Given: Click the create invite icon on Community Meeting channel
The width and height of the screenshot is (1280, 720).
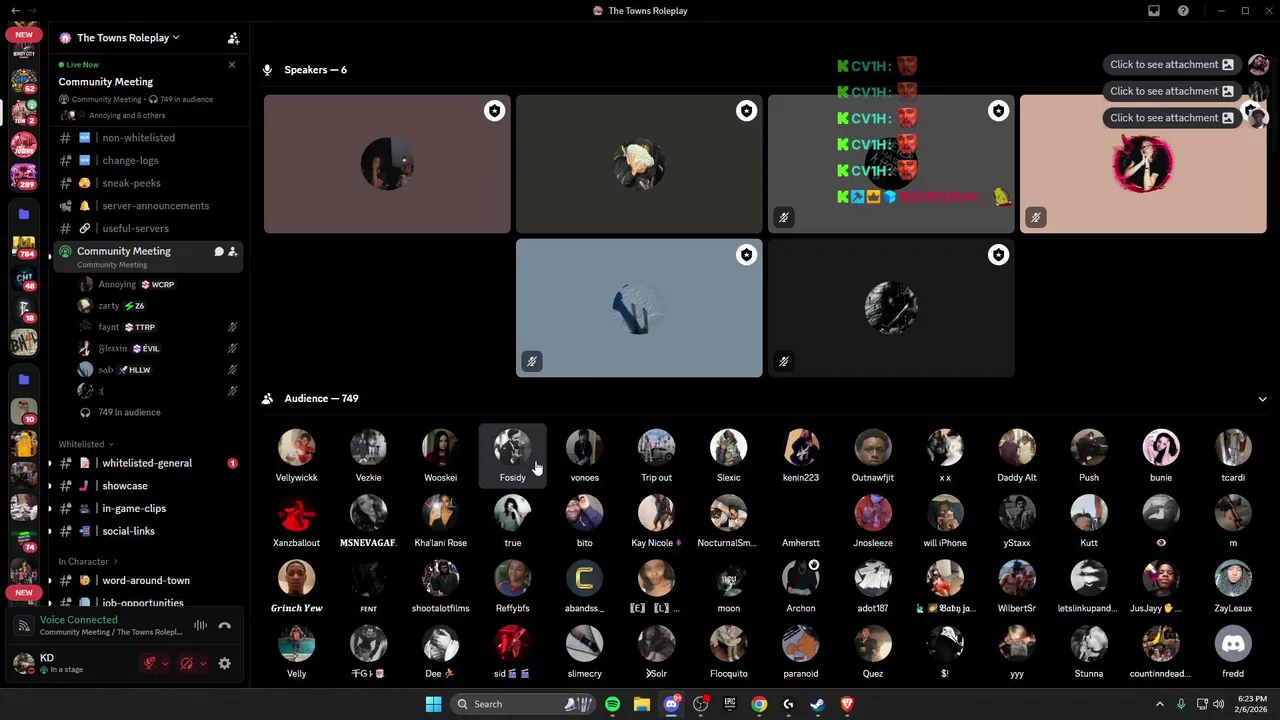Looking at the screenshot, I should tap(232, 251).
